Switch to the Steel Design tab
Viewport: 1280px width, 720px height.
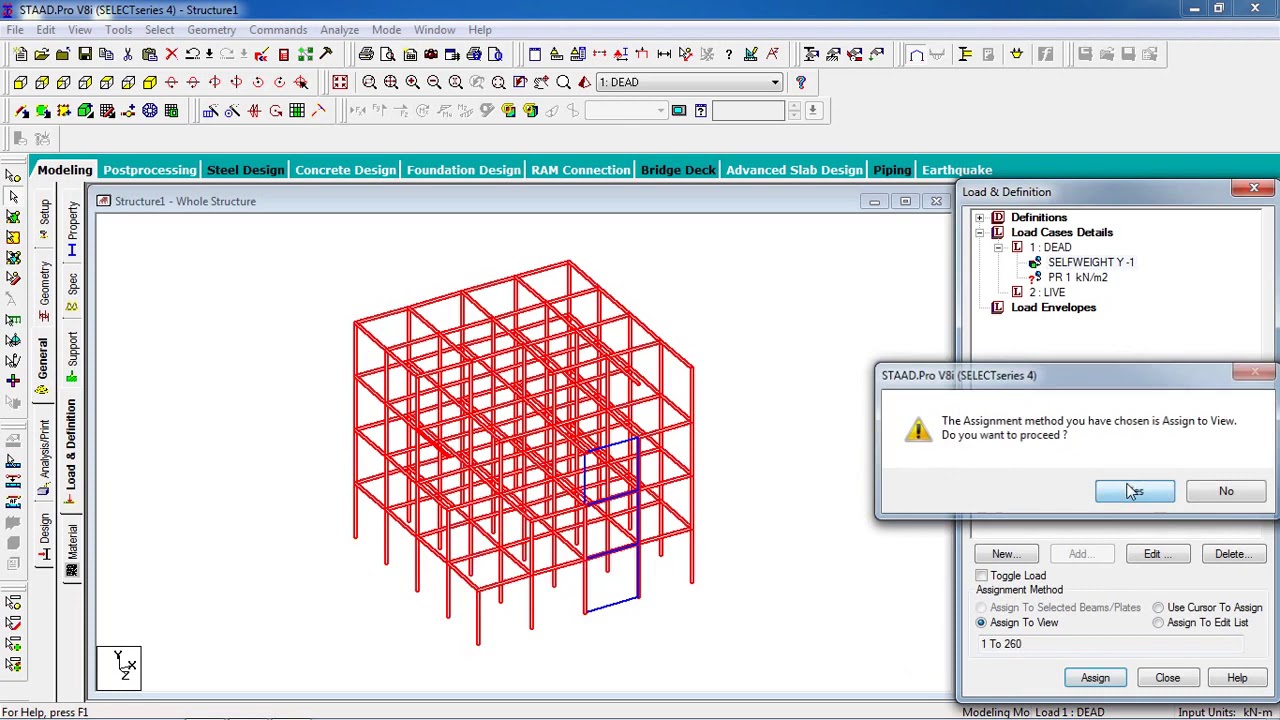(246, 170)
